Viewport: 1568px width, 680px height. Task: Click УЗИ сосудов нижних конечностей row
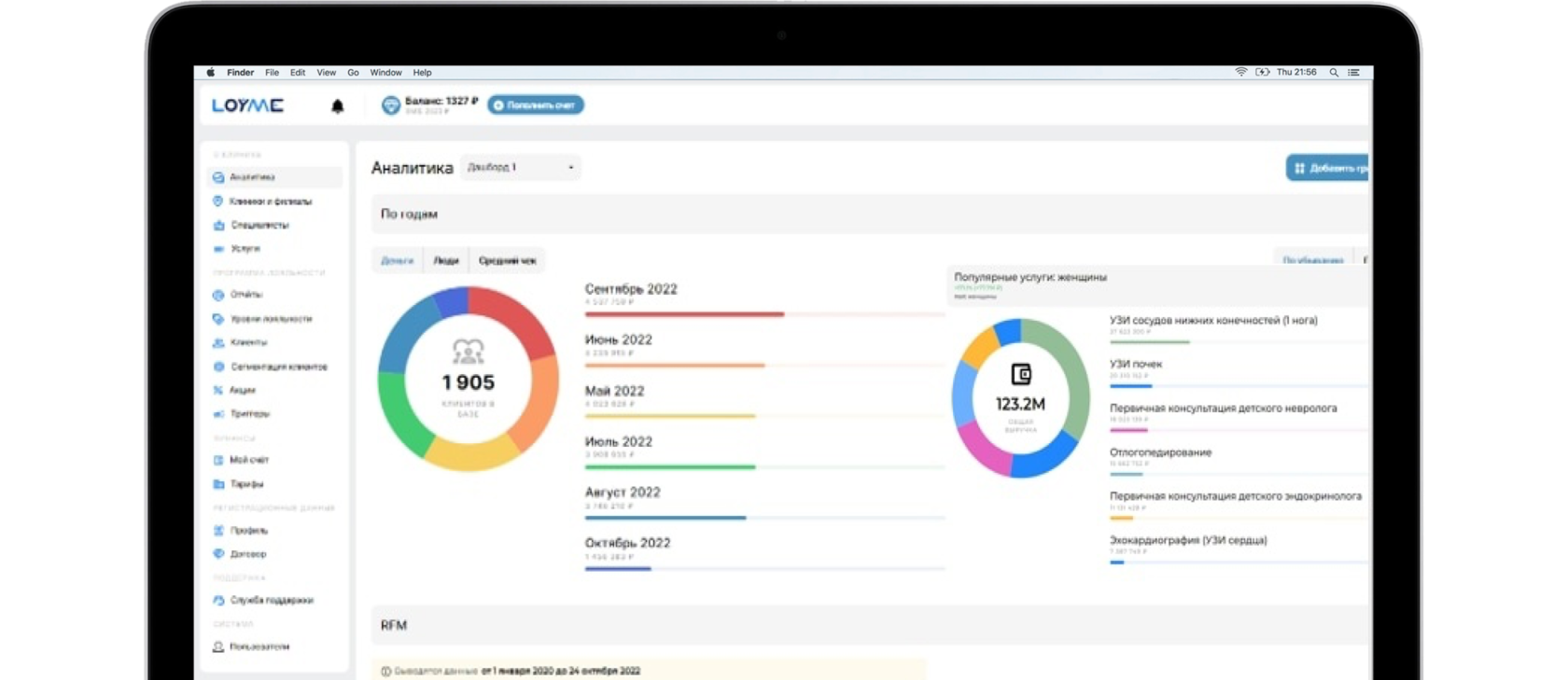tap(1239, 329)
